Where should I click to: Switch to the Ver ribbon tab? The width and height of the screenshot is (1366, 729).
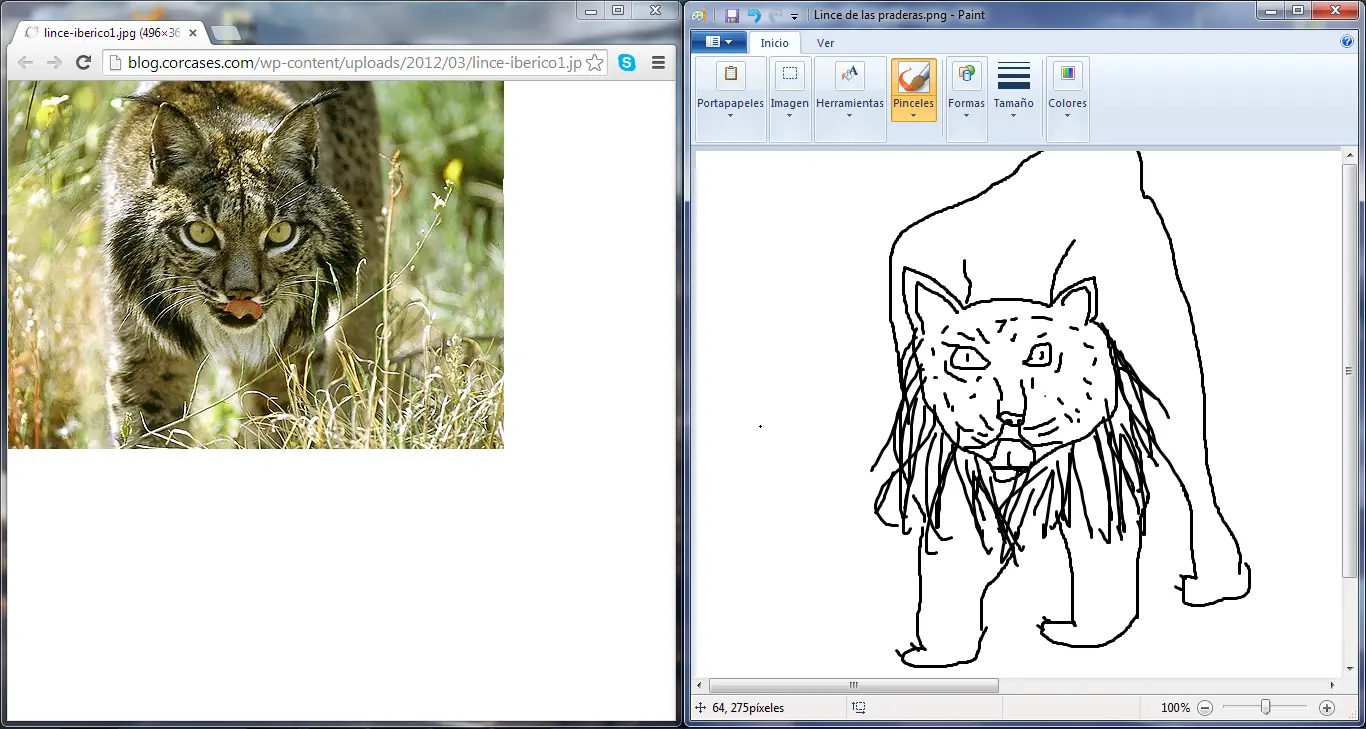[824, 43]
